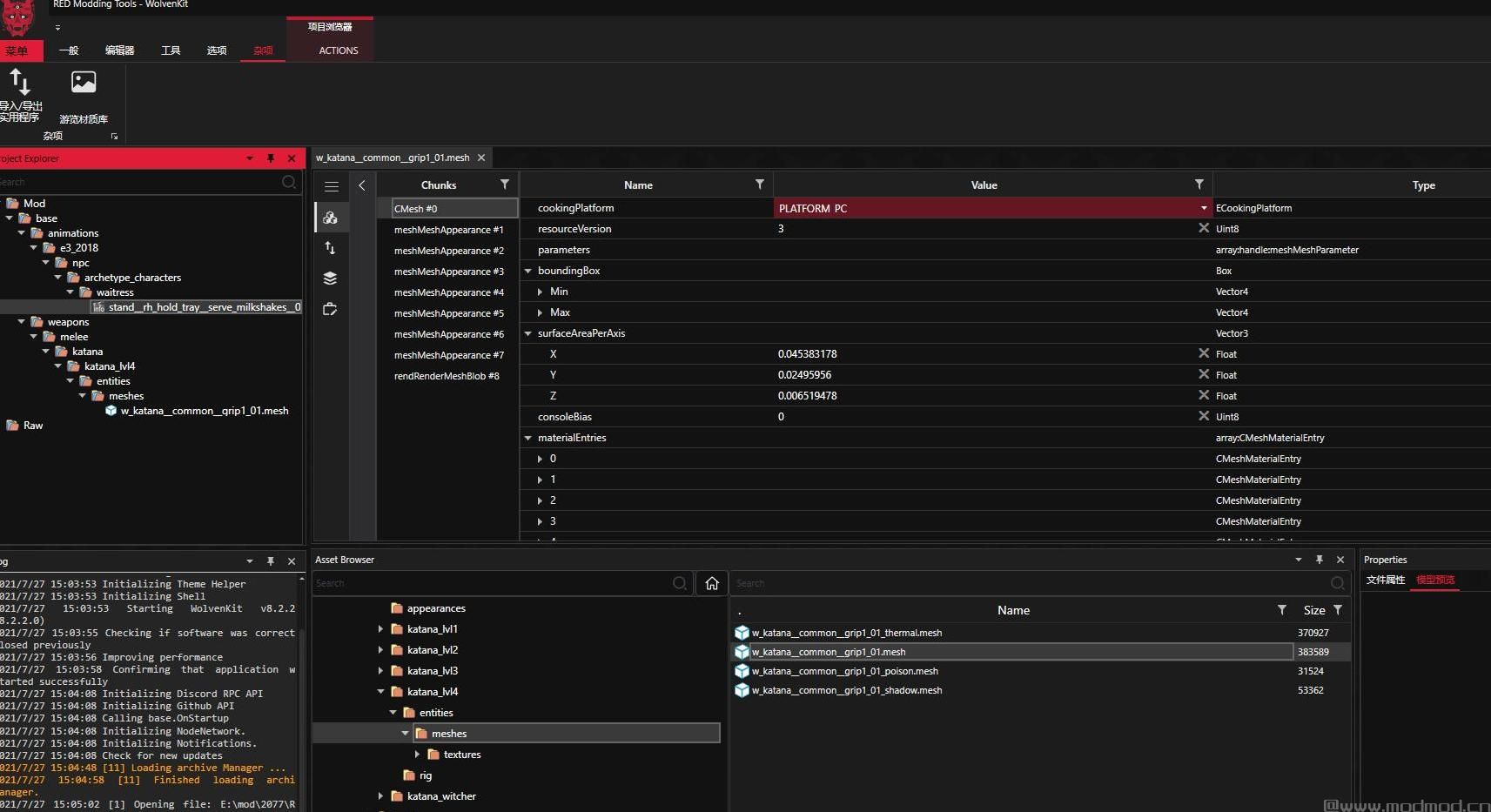This screenshot has height=812, width=1491.
Task: Select the import/export arrows sidebar icon
Action: [x=330, y=248]
